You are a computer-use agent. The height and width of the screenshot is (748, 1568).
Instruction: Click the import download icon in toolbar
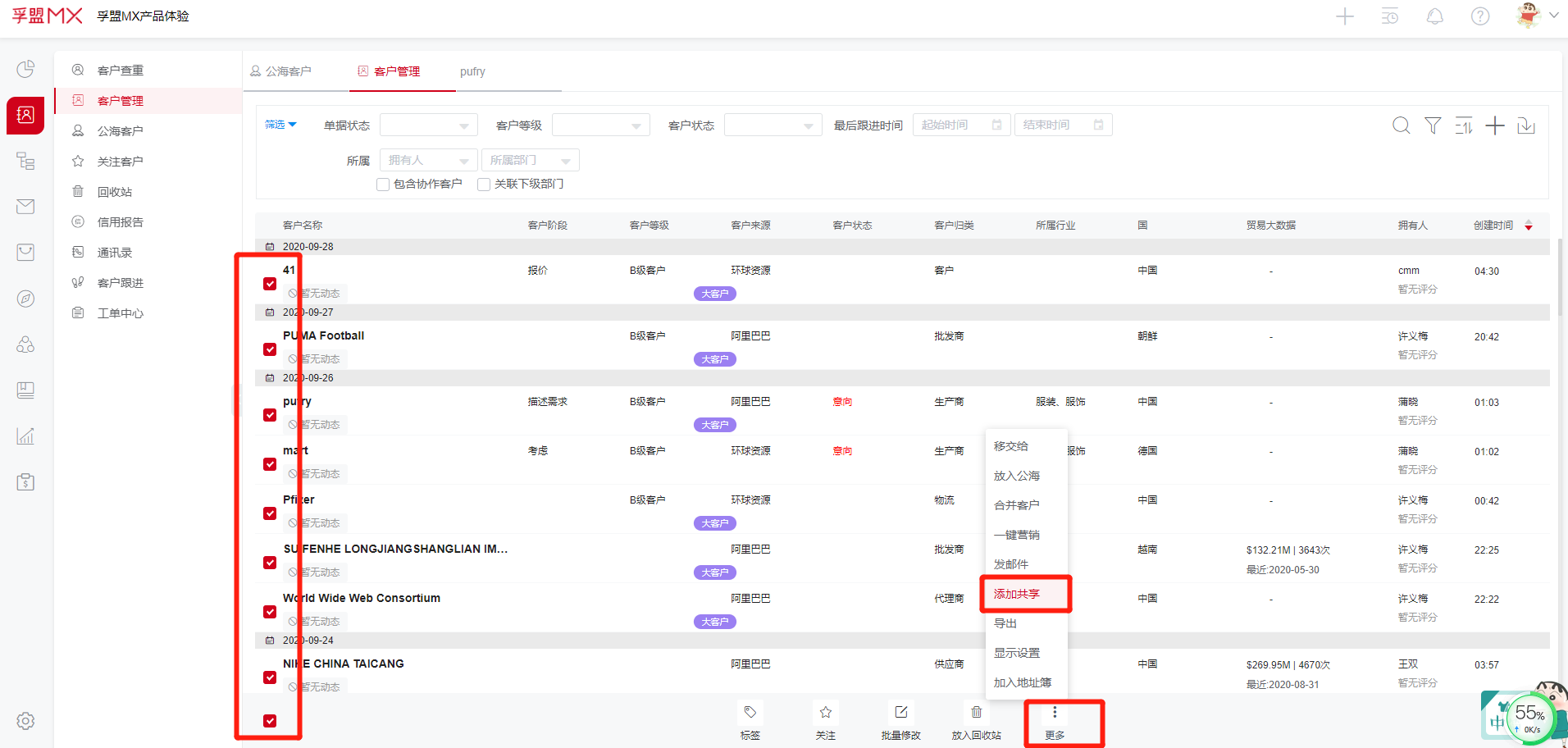click(1525, 125)
